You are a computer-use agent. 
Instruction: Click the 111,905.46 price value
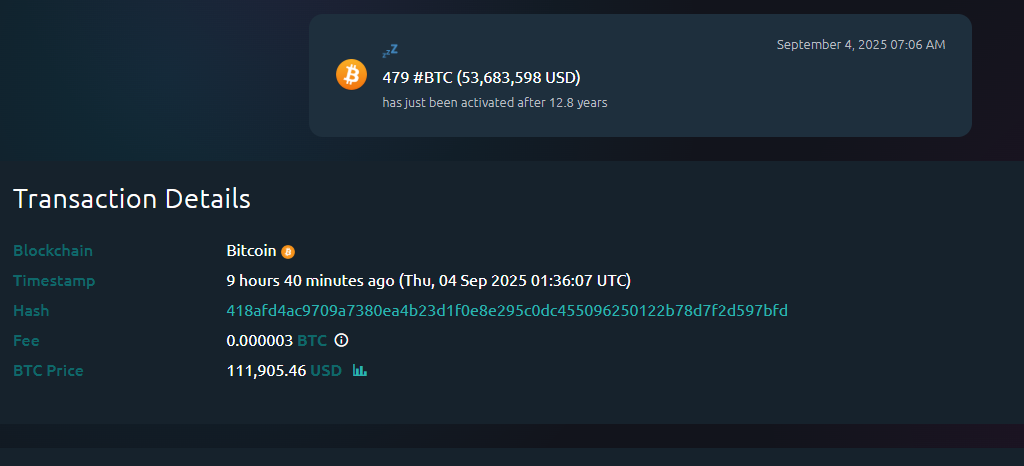click(x=266, y=371)
